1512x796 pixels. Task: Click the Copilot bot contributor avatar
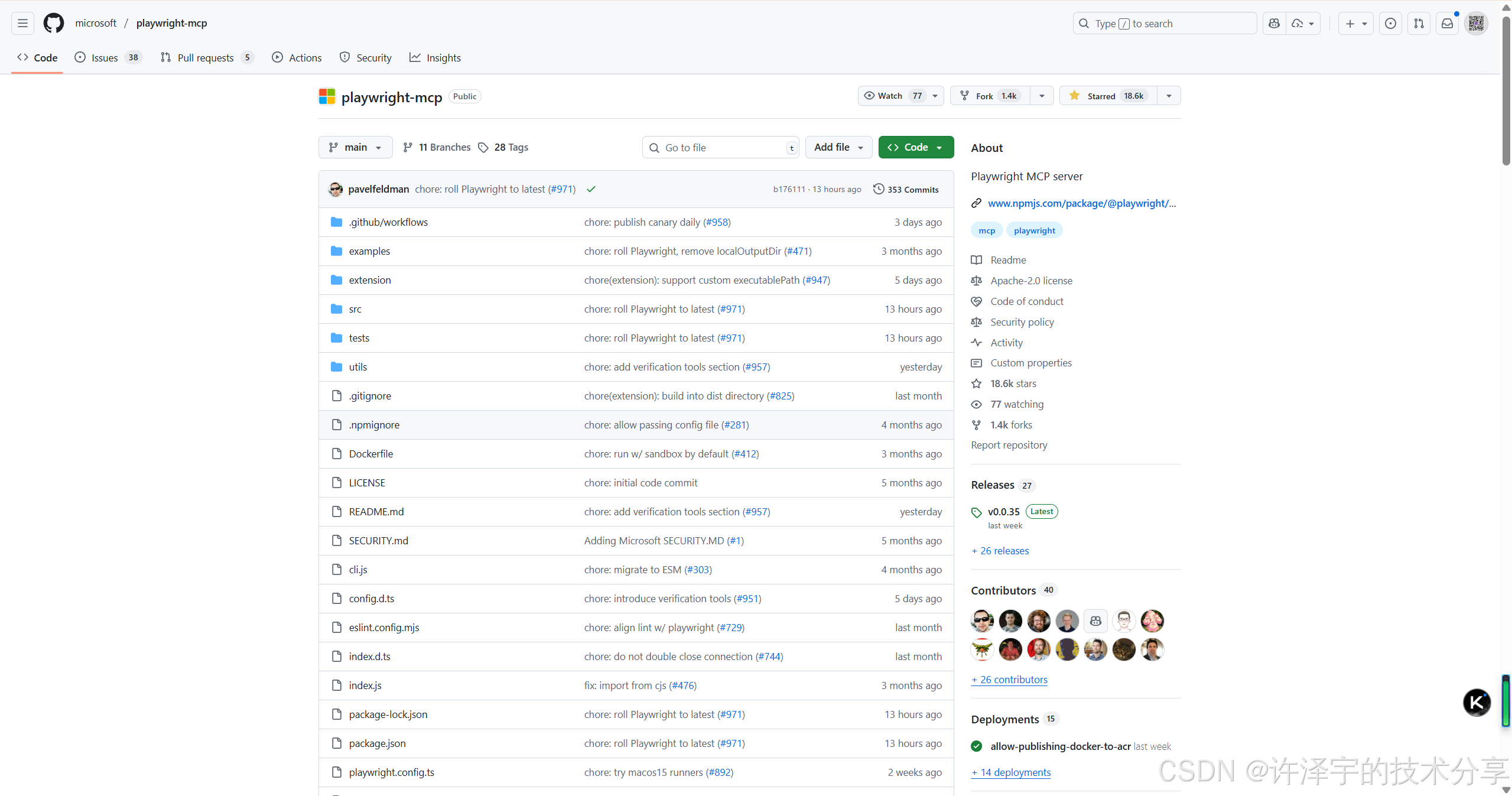[x=1095, y=621]
